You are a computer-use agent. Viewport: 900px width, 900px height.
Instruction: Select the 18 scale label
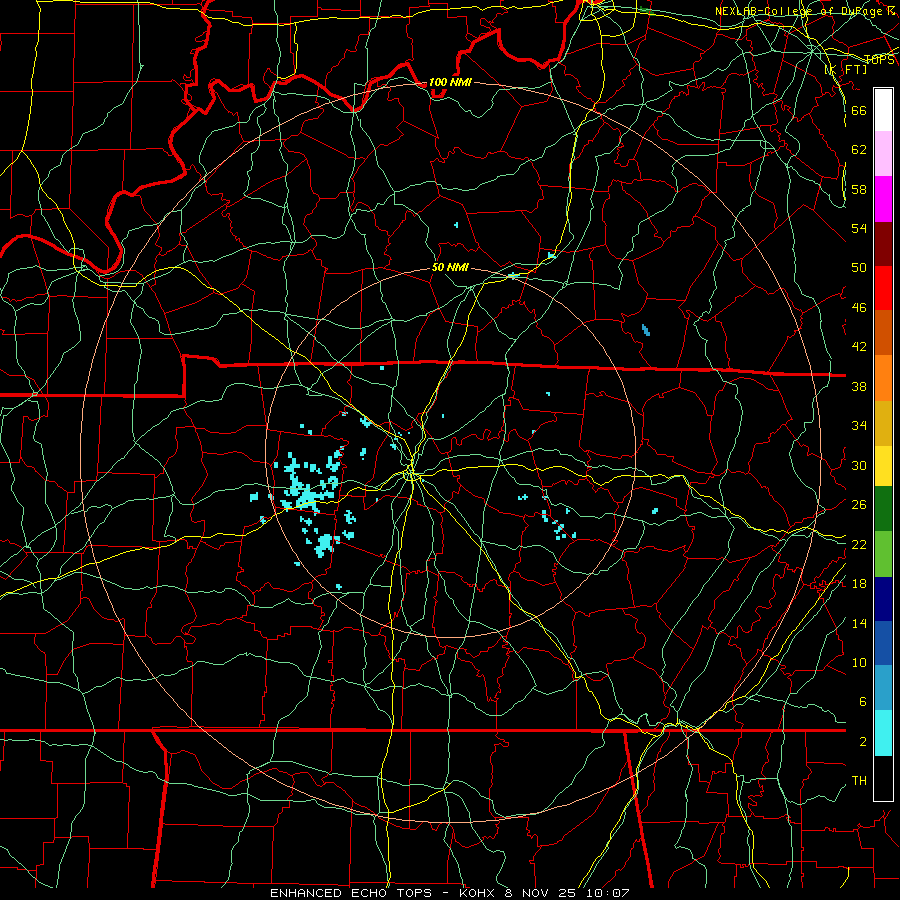pyautogui.click(x=859, y=584)
